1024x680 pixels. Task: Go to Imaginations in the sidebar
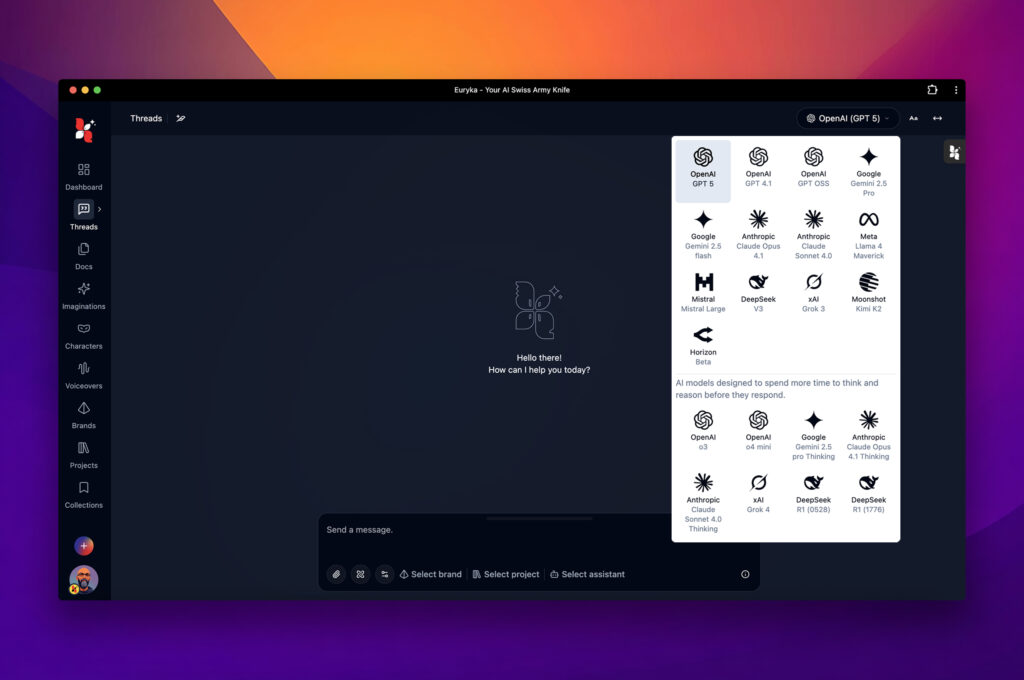(84, 295)
